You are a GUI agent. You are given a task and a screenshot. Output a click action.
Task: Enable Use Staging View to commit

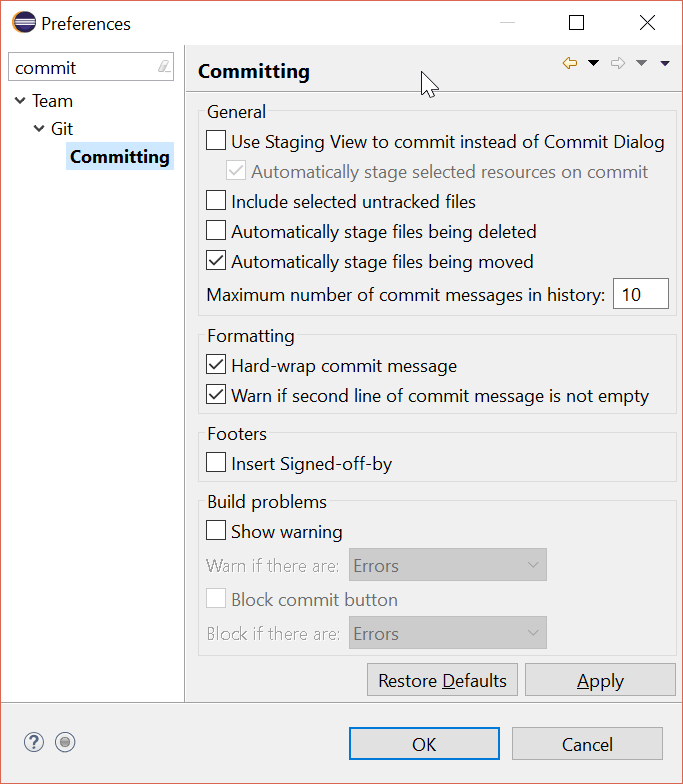[216, 140]
